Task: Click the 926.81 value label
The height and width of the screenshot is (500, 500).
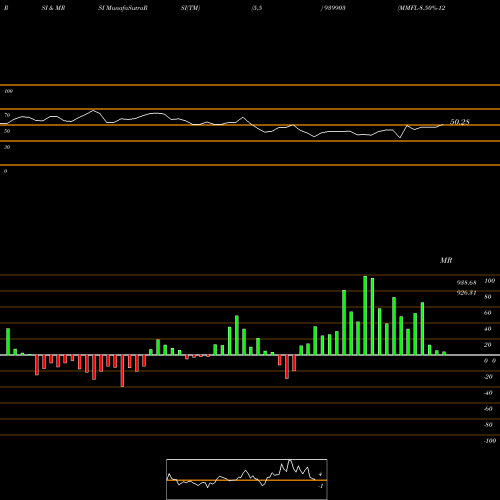Action: point(466,293)
